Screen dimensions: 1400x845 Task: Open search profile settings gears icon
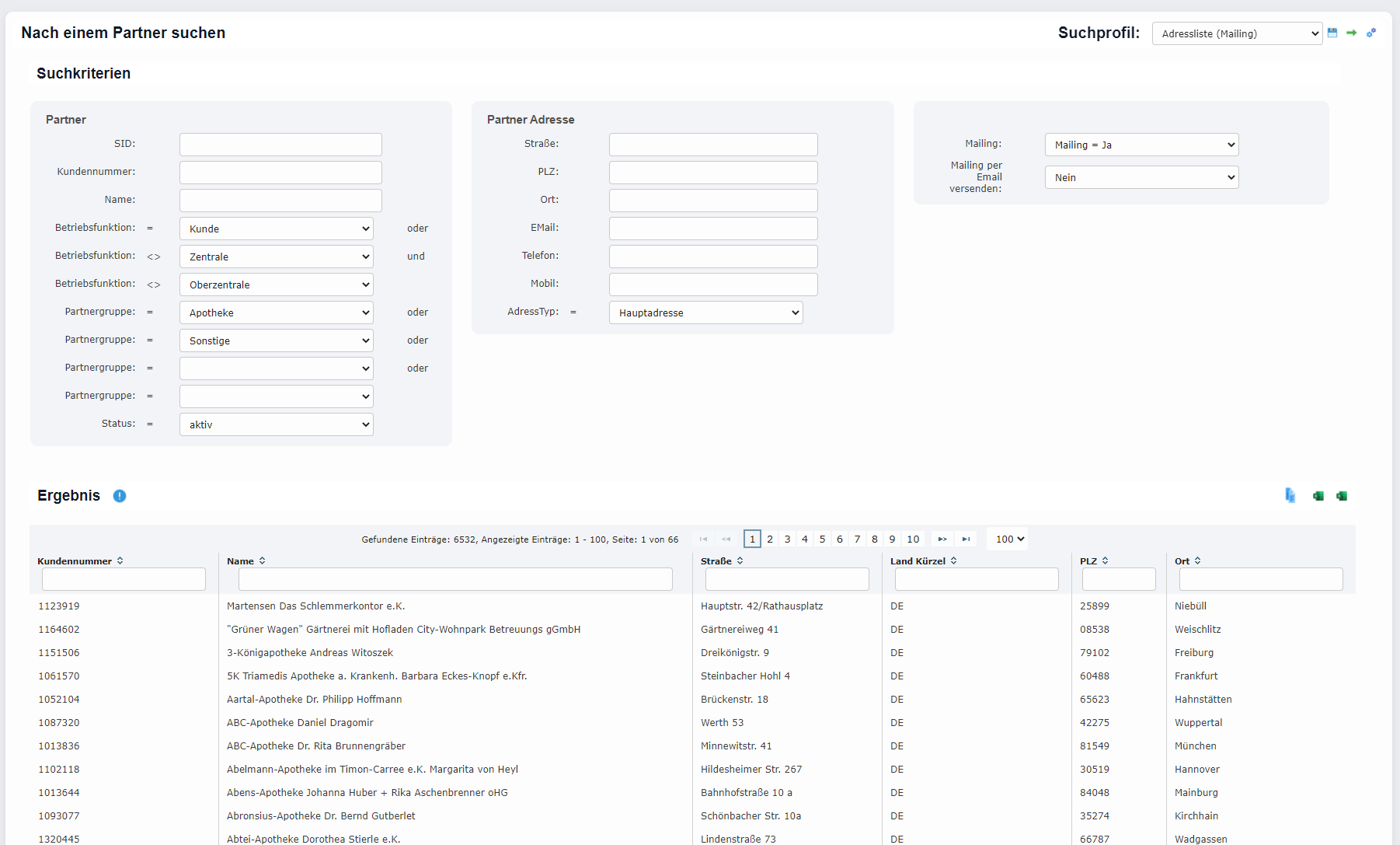point(1371,33)
